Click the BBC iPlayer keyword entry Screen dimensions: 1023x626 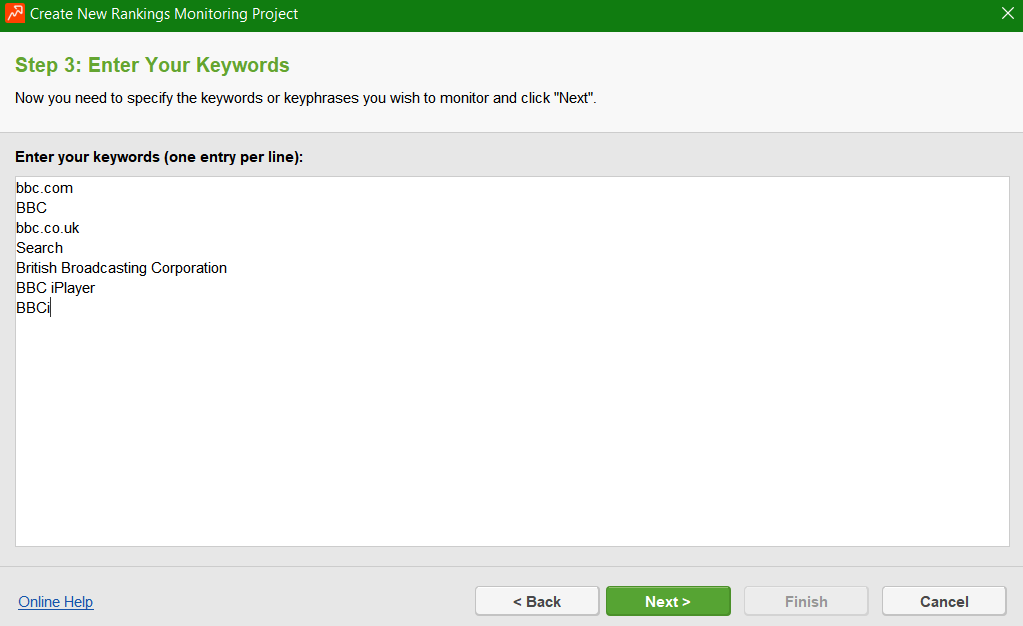(56, 288)
